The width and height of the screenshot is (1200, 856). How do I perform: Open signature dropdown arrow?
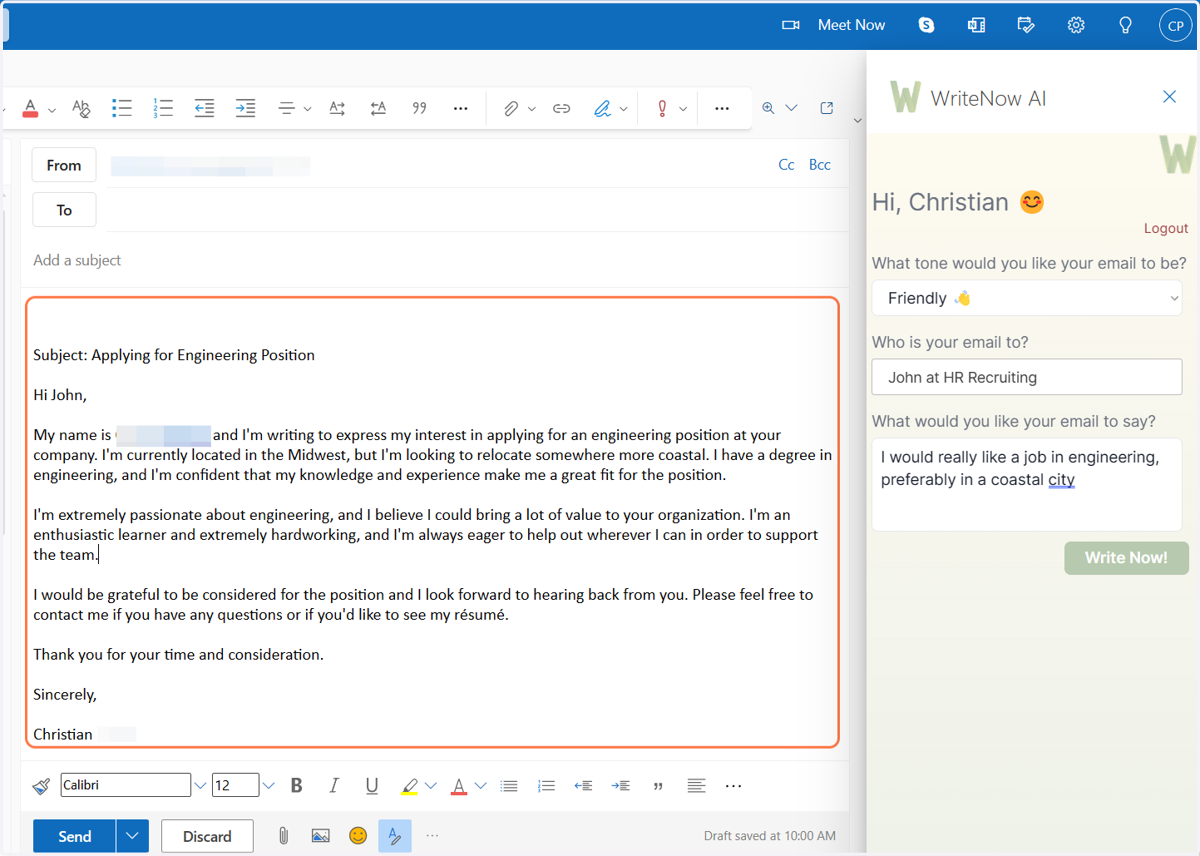(624, 109)
